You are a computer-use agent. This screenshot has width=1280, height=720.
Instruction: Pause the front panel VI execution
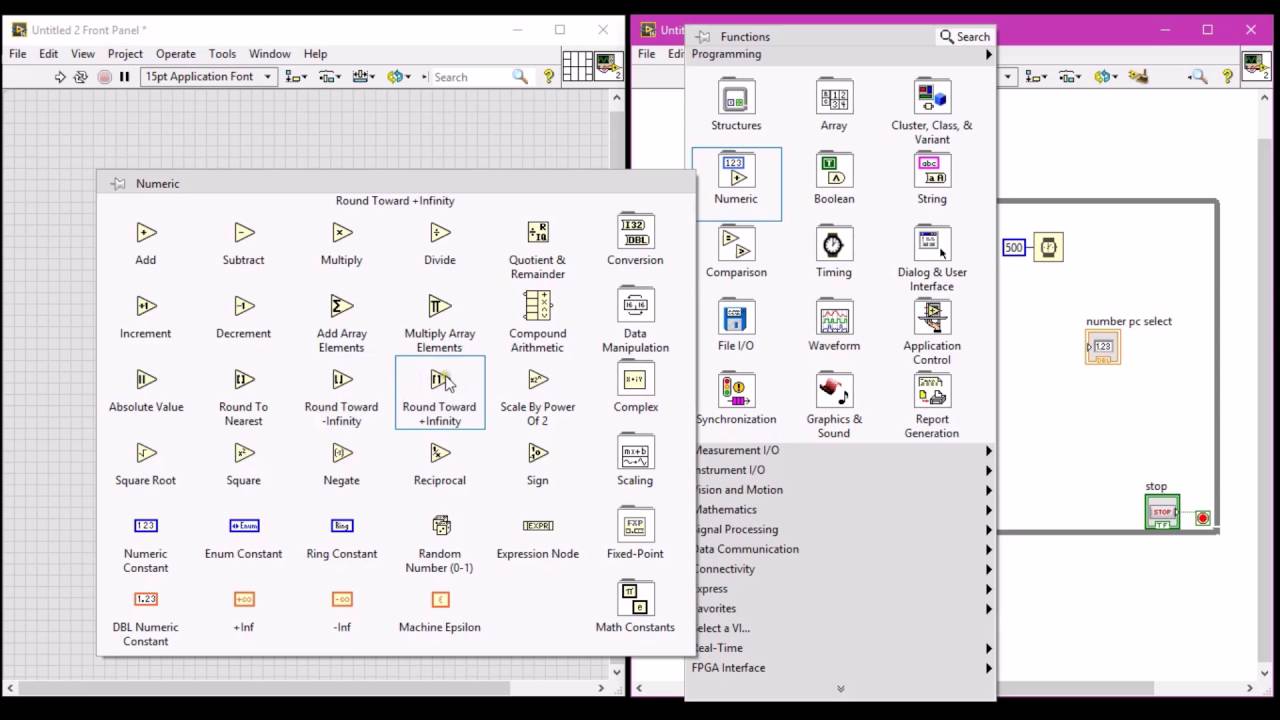click(x=124, y=77)
